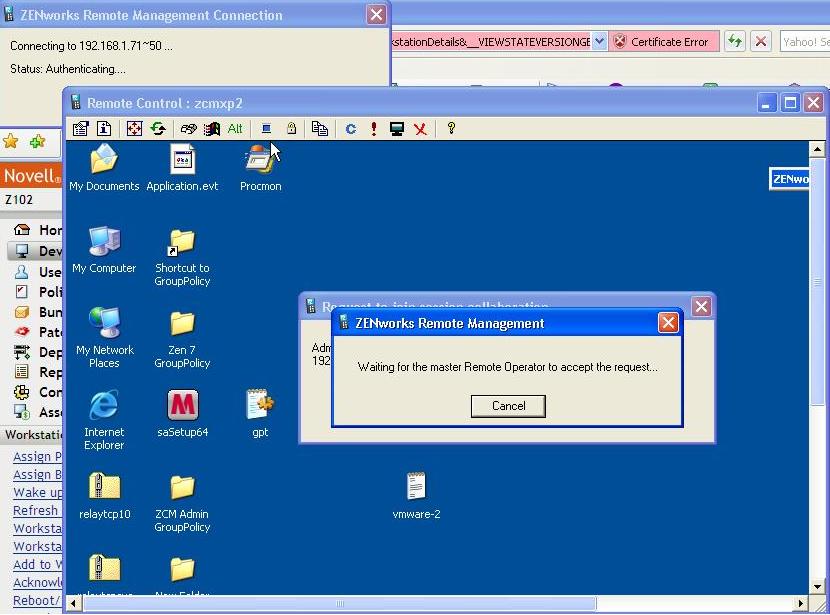
Task: Click the horizontal scrollbar thumb
Action: coord(339,603)
